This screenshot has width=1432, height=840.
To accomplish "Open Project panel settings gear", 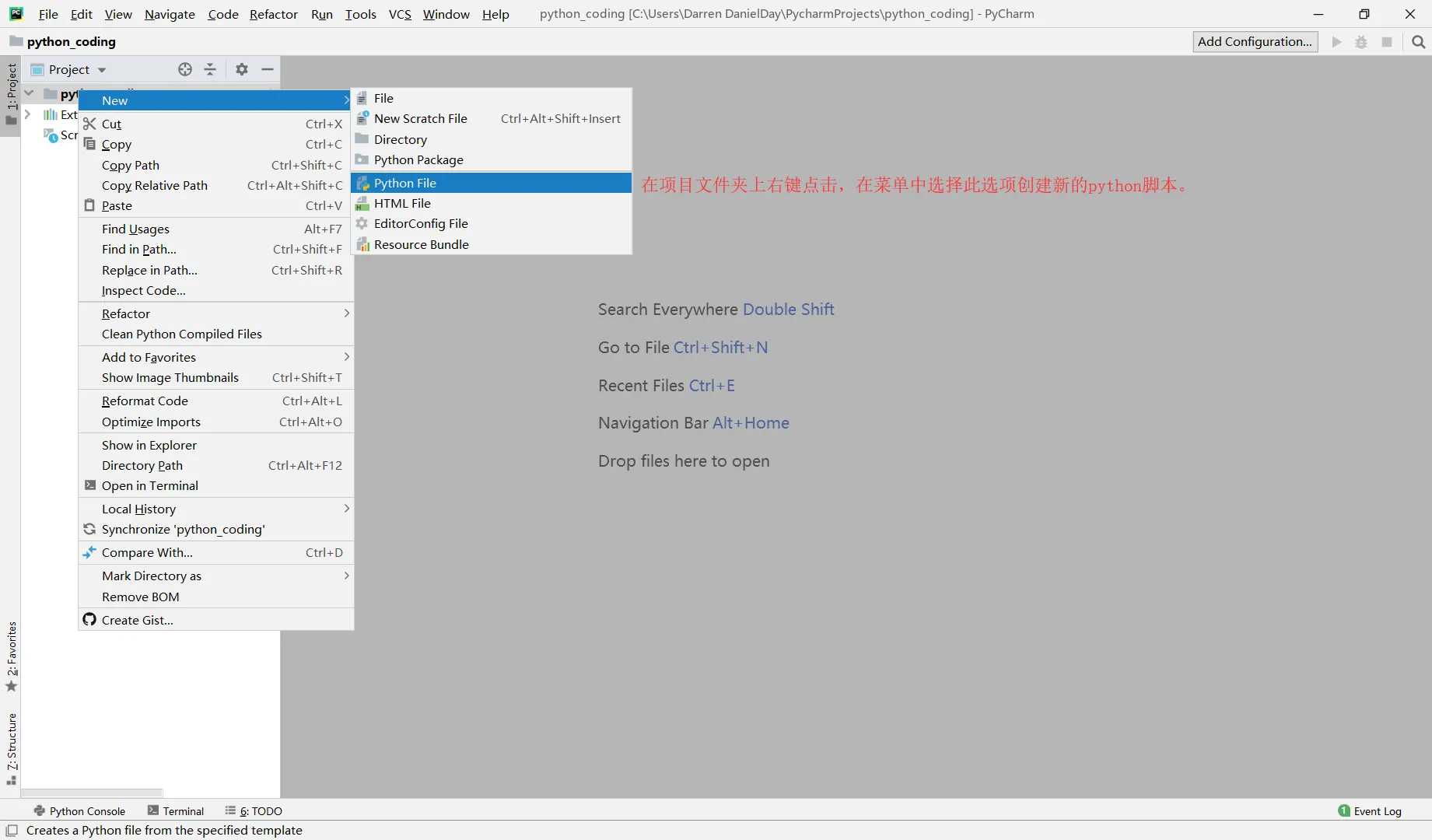I will point(242,69).
